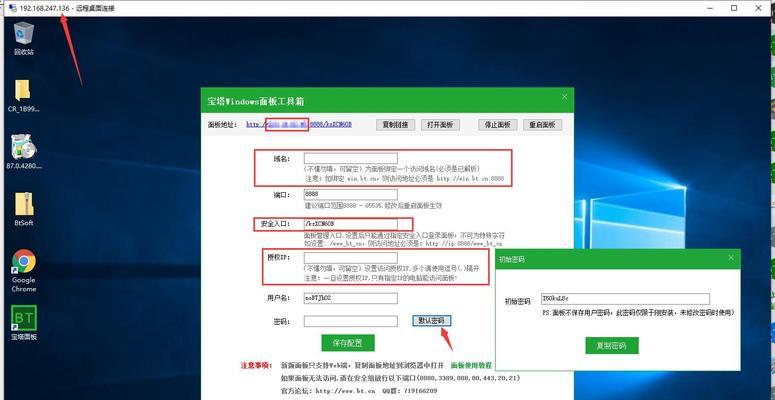This screenshot has height=400, width=775.
Task: Focus the 密码 input field
Action: (x=350, y=321)
